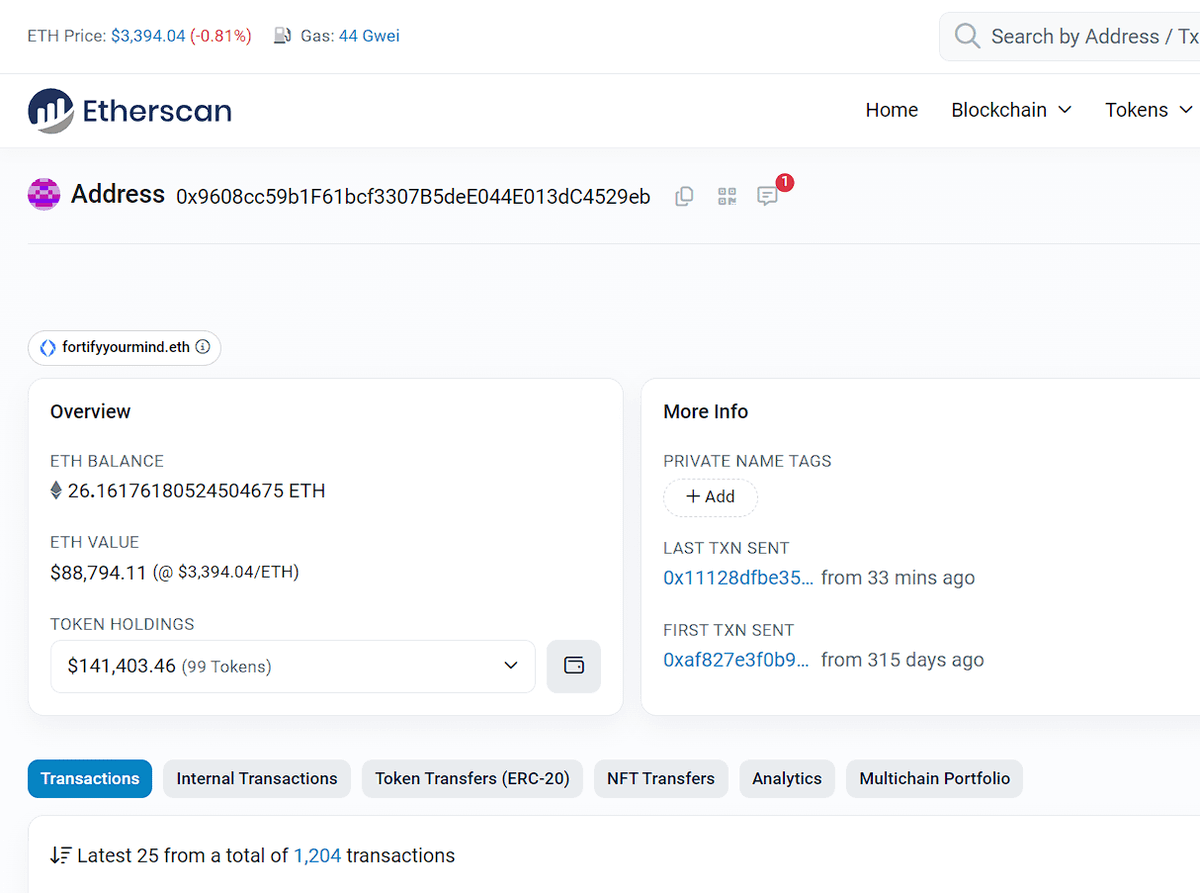Viewport: 1200px width, 893px height.
Task: Open the Analytics tab
Action: tap(787, 778)
